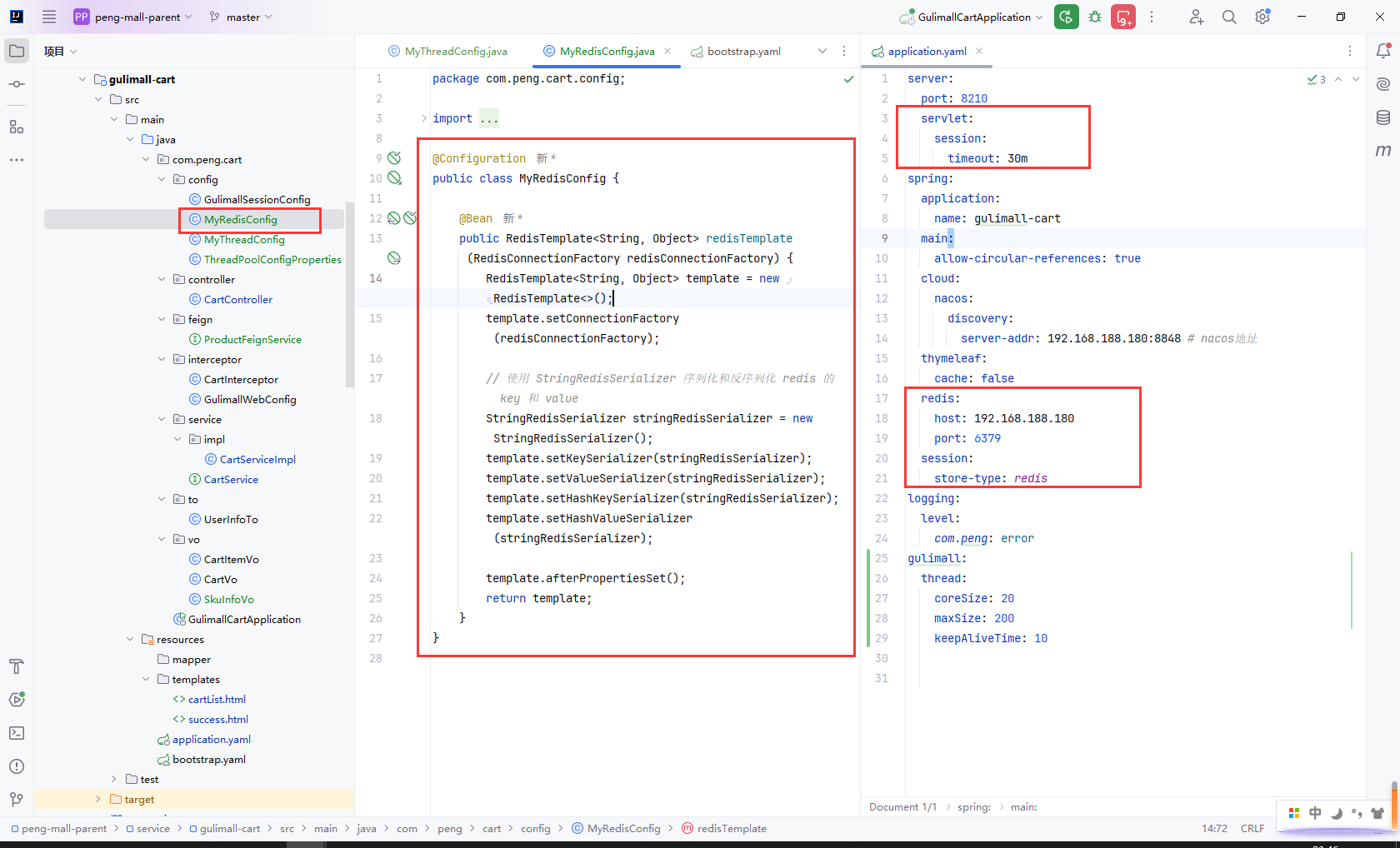
Task: Open the Services tool window
Action: click(x=17, y=700)
